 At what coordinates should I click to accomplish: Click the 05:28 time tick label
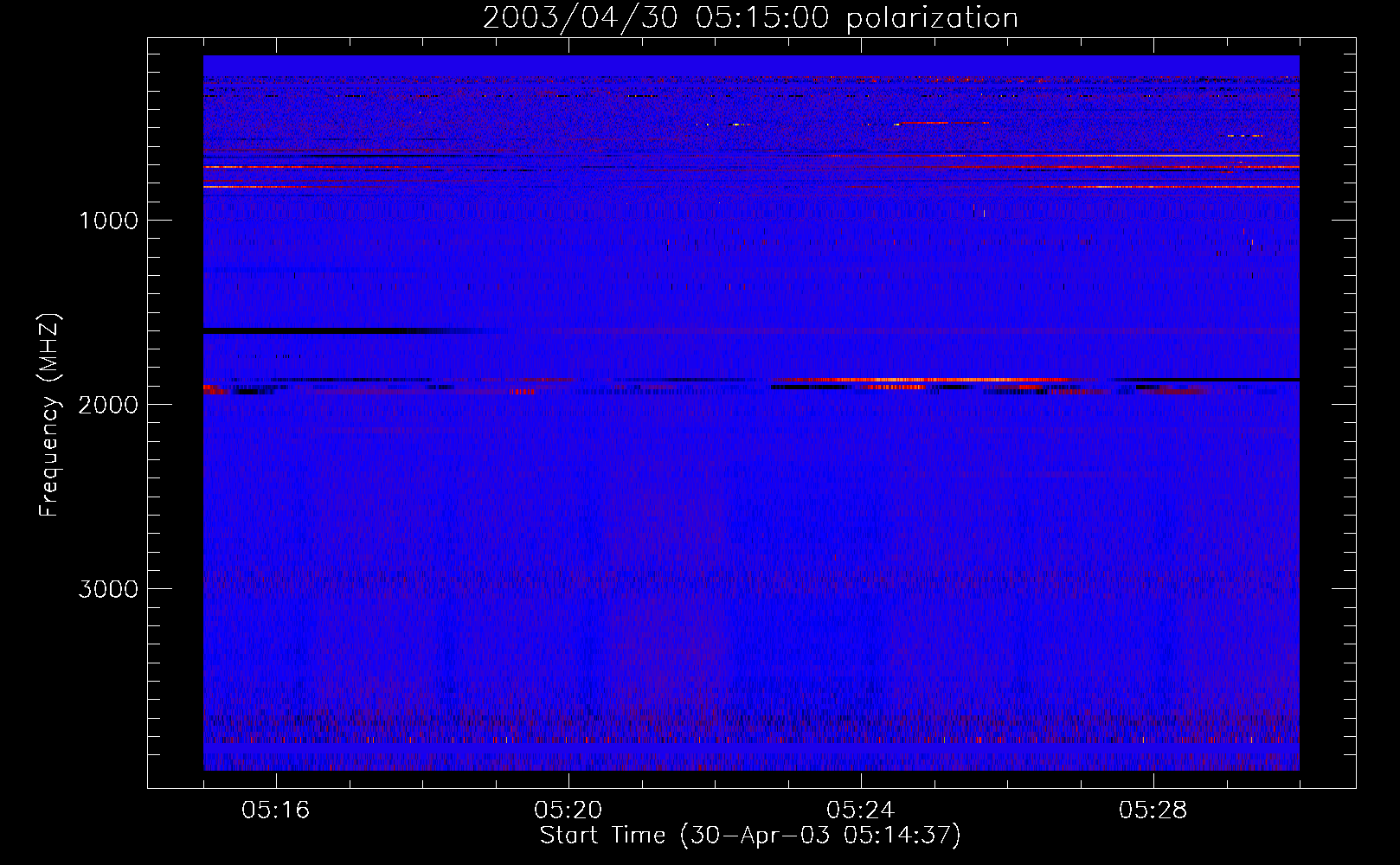1153,811
